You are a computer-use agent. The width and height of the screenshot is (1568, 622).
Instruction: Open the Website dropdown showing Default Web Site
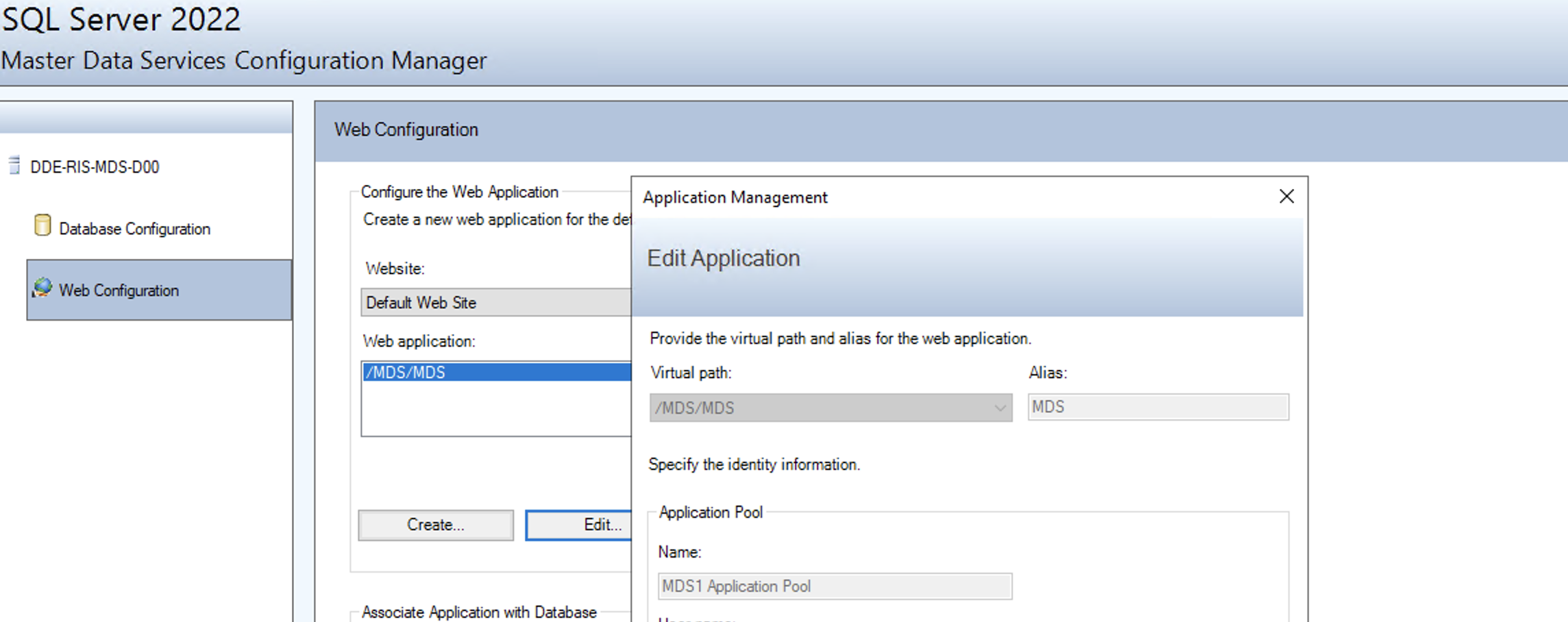pos(496,302)
